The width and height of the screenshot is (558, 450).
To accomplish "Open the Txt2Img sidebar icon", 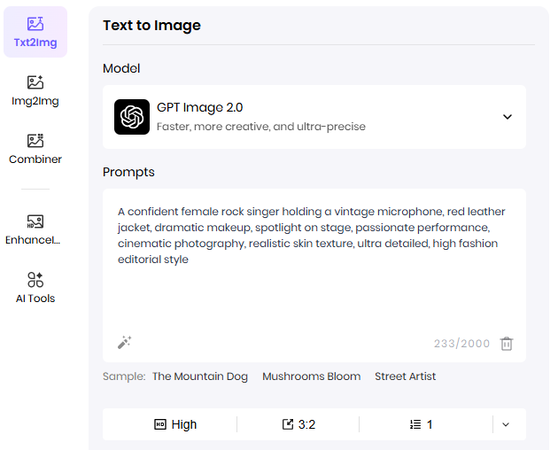I will [35, 24].
